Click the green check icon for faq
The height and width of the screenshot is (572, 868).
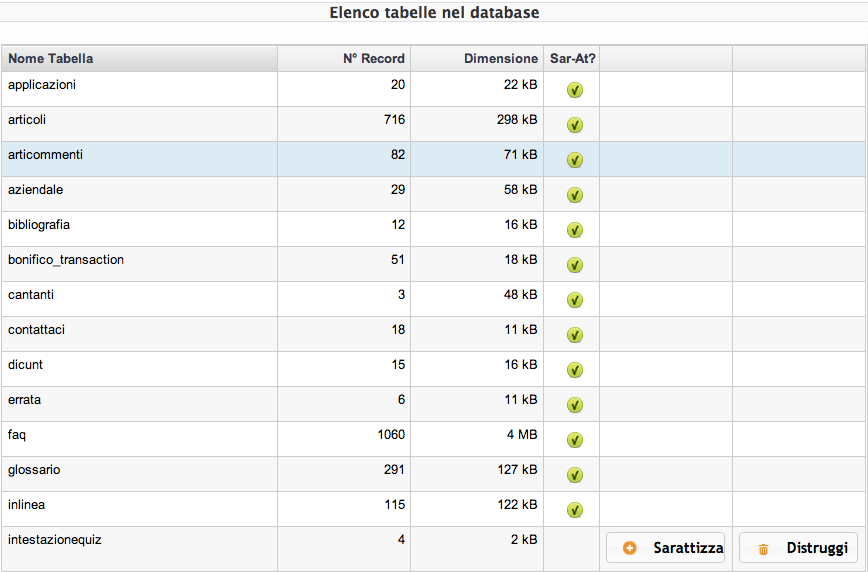[575, 440]
